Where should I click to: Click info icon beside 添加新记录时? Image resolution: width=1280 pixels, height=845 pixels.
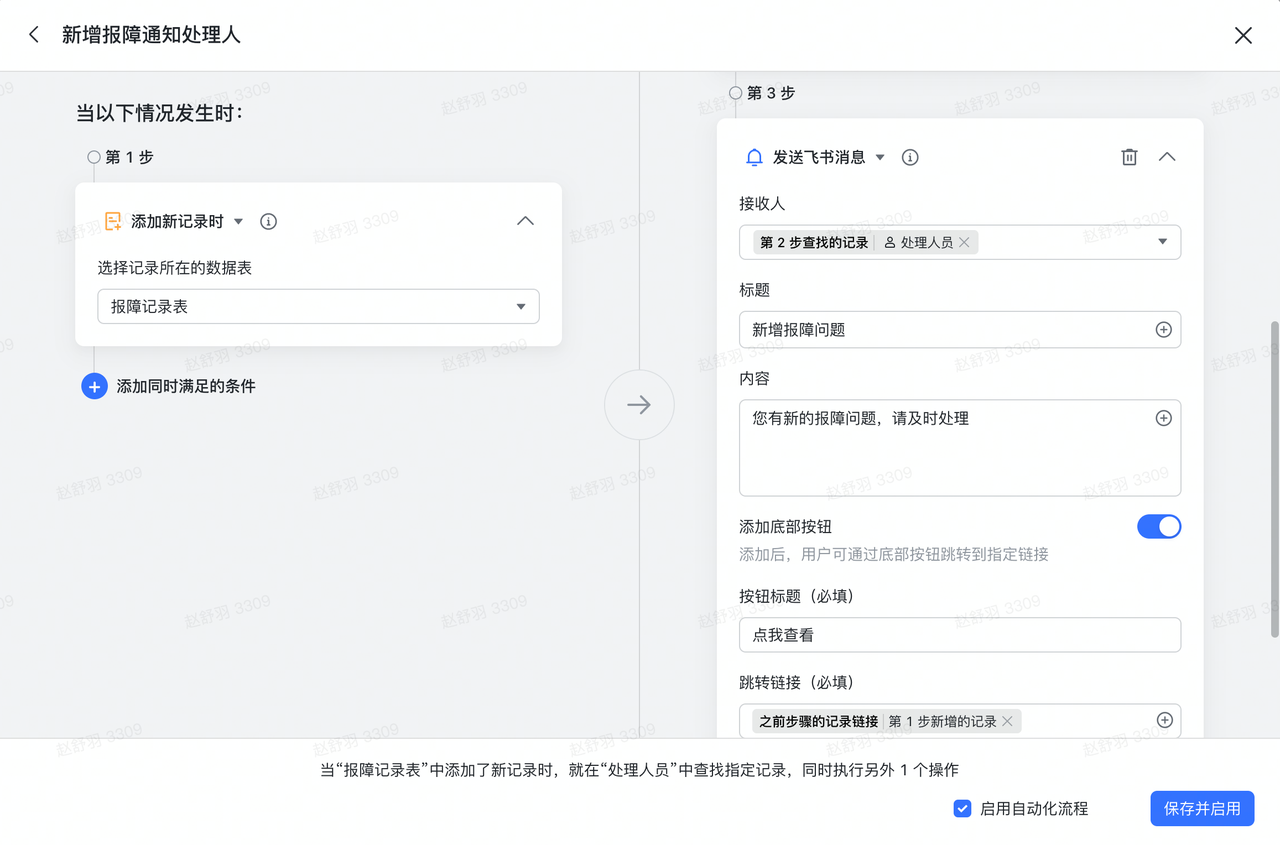click(x=268, y=221)
